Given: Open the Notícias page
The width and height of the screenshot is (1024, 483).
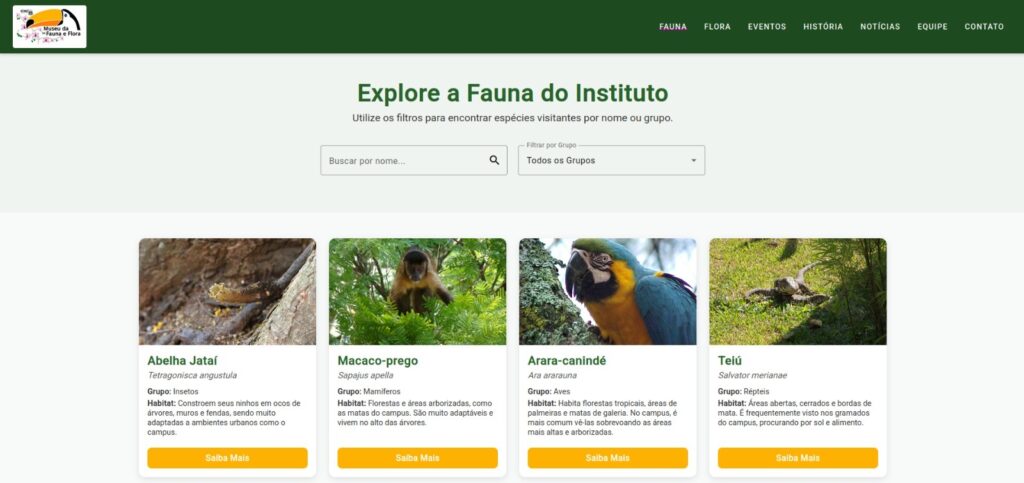Looking at the screenshot, I should click(x=880, y=27).
